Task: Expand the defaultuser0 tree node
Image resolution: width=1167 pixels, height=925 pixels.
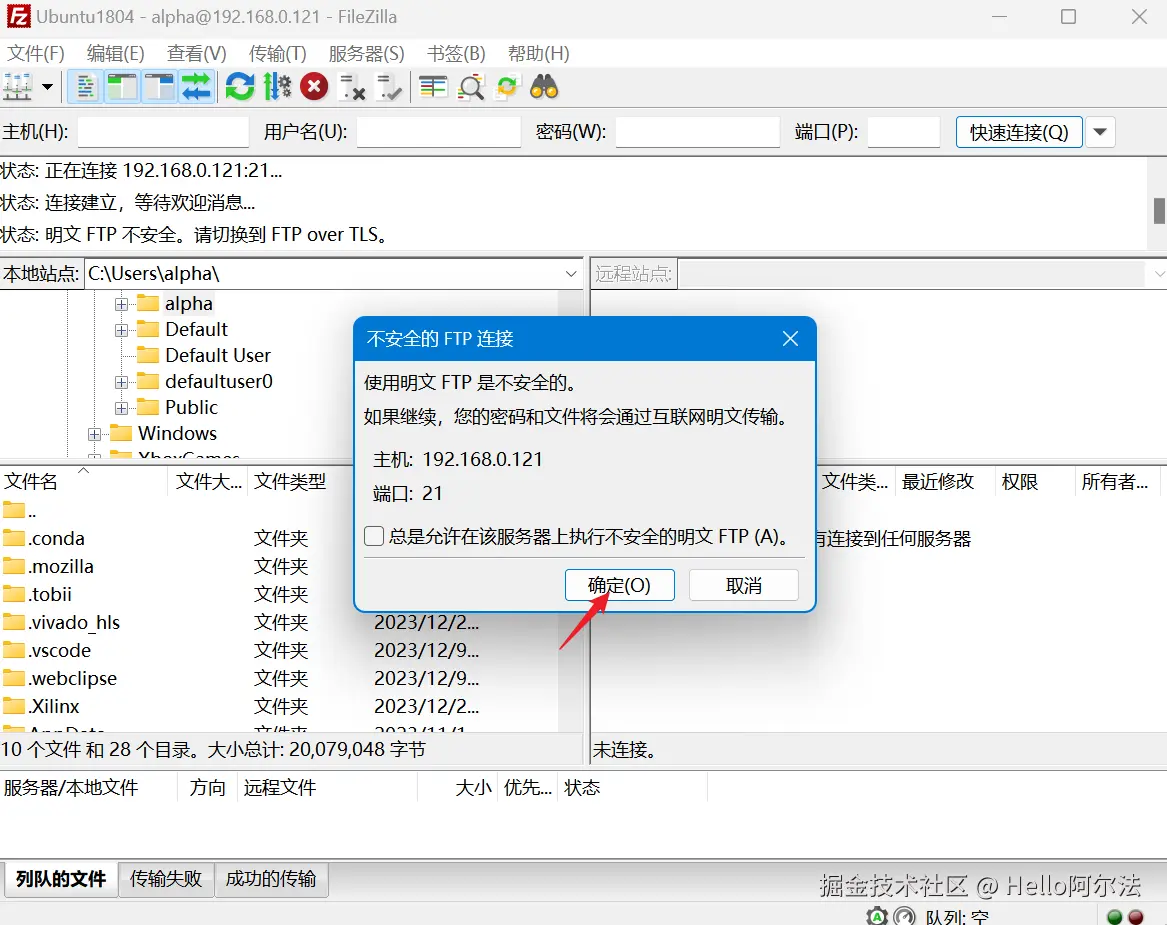Action: click(121, 383)
